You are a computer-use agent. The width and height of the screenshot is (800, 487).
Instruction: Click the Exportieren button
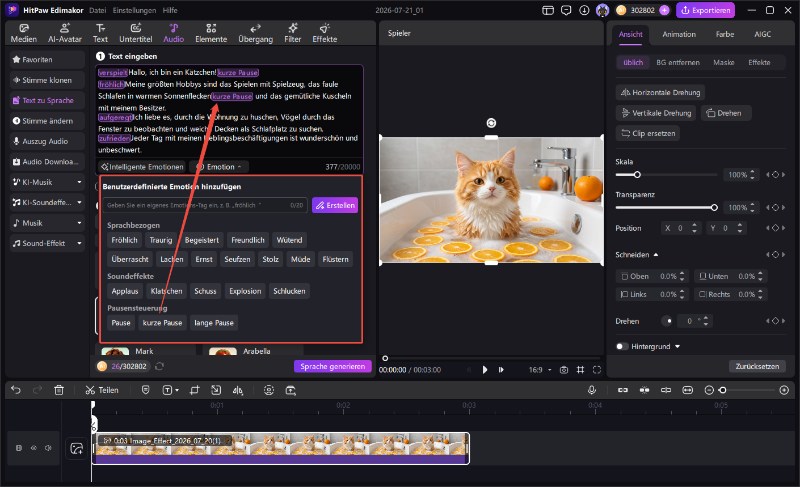706,10
